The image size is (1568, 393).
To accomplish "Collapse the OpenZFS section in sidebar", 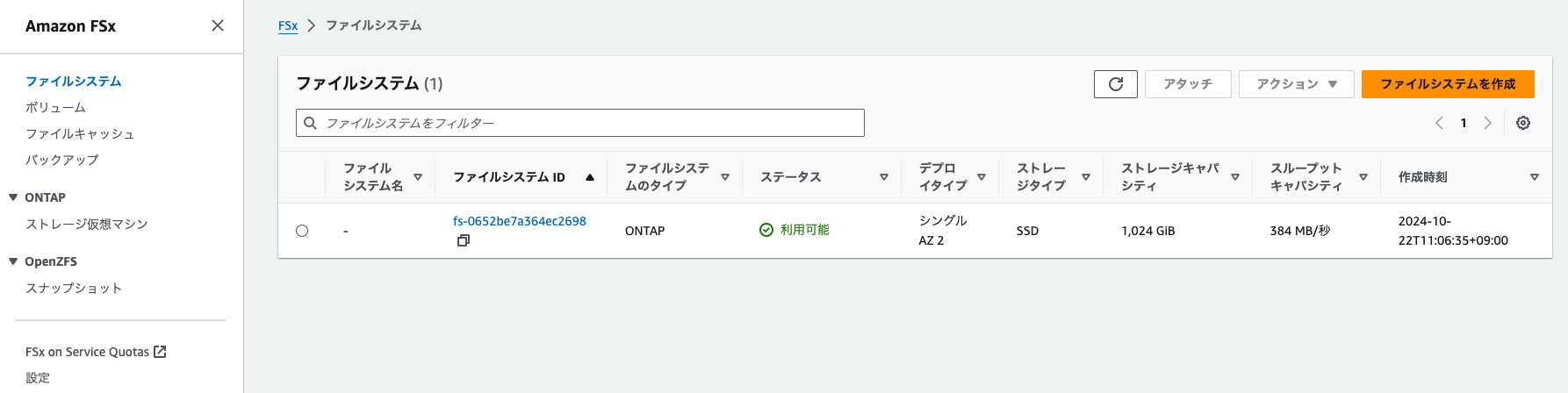I will click(13, 261).
